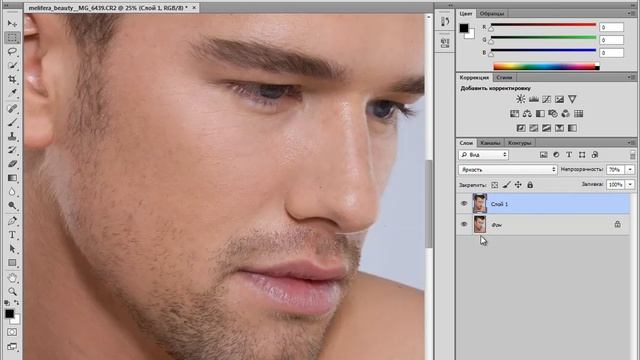Toggle lock image pixels brush icon
The height and width of the screenshot is (360, 640).
pyautogui.click(x=507, y=185)
